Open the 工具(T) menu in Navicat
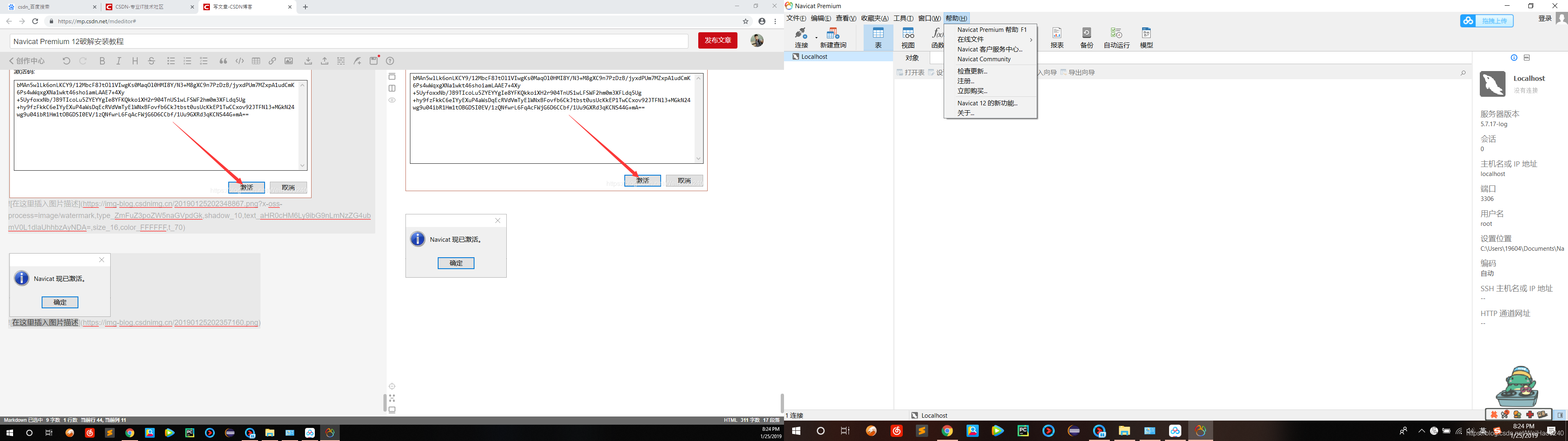The height and width of the screenshot is (441, 1568). 903,18
